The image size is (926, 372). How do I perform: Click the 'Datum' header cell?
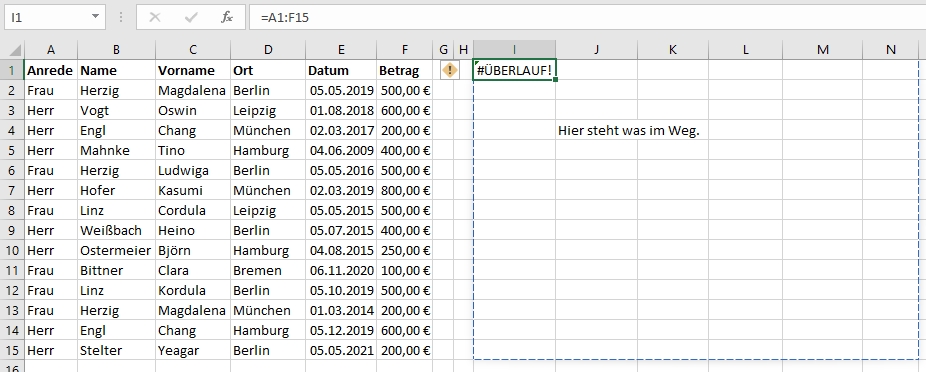(x=341, y=70)
